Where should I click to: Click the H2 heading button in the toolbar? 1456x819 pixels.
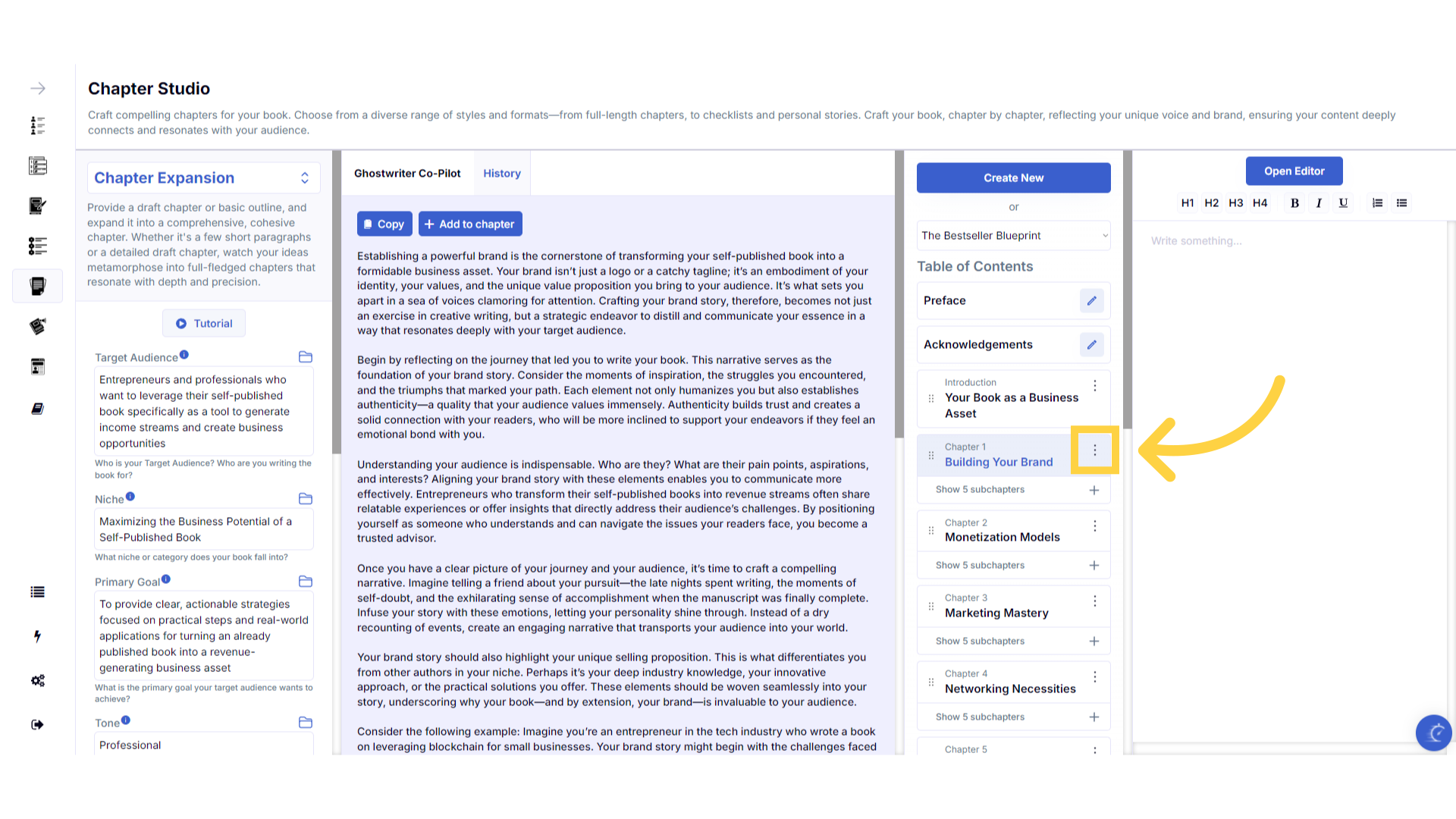(x=1211, y=203)
